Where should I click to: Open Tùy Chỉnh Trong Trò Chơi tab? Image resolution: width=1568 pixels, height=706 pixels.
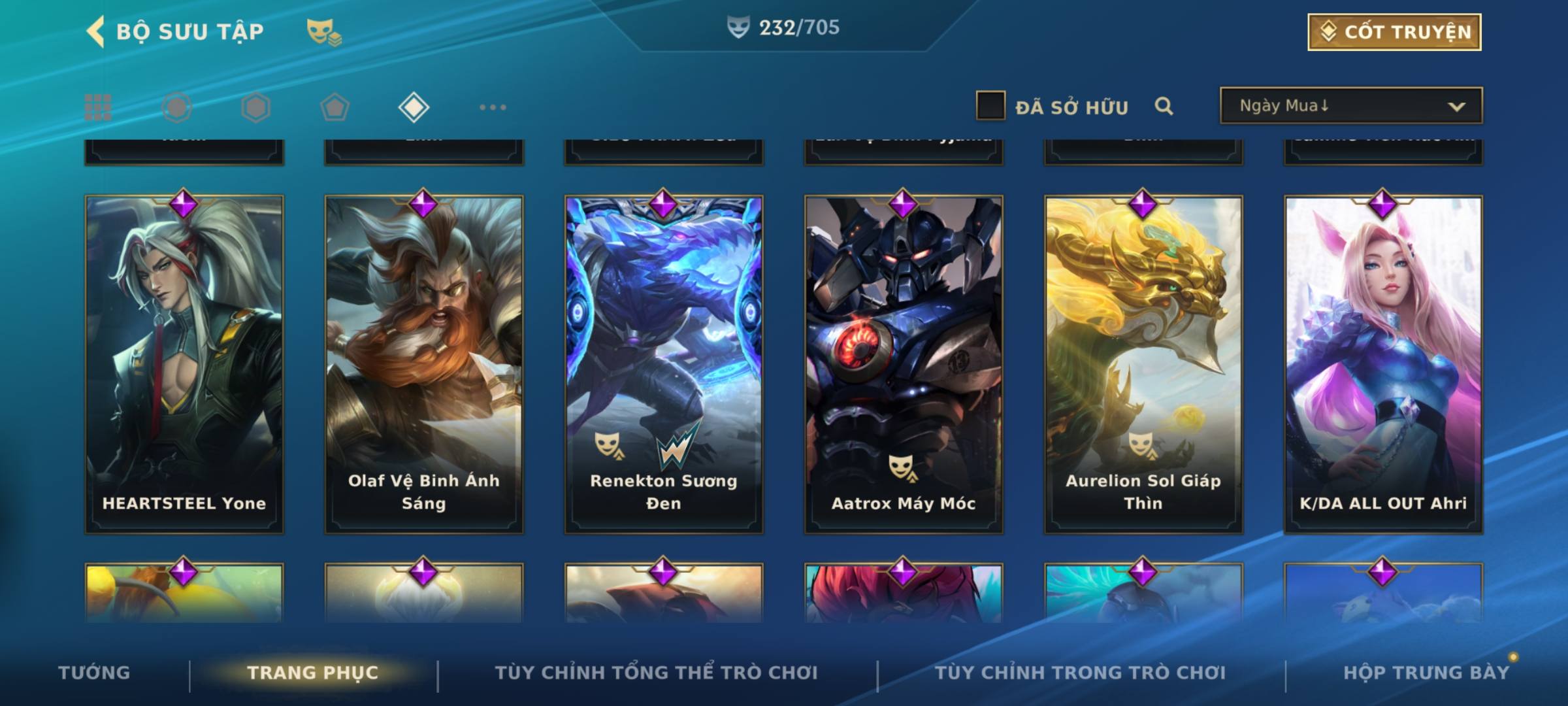click(1081, 673)
